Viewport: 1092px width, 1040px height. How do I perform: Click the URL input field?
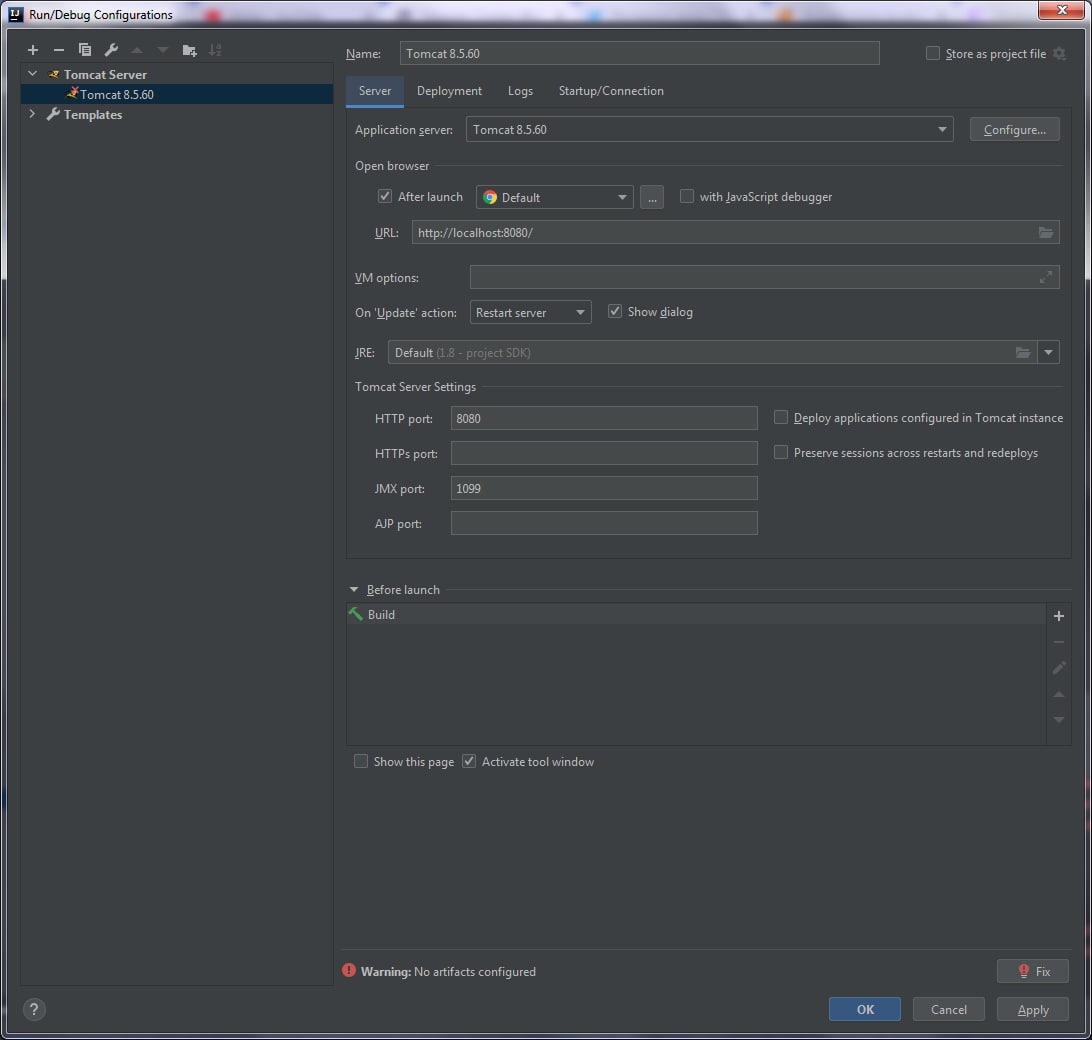click(x=735, y=233)
